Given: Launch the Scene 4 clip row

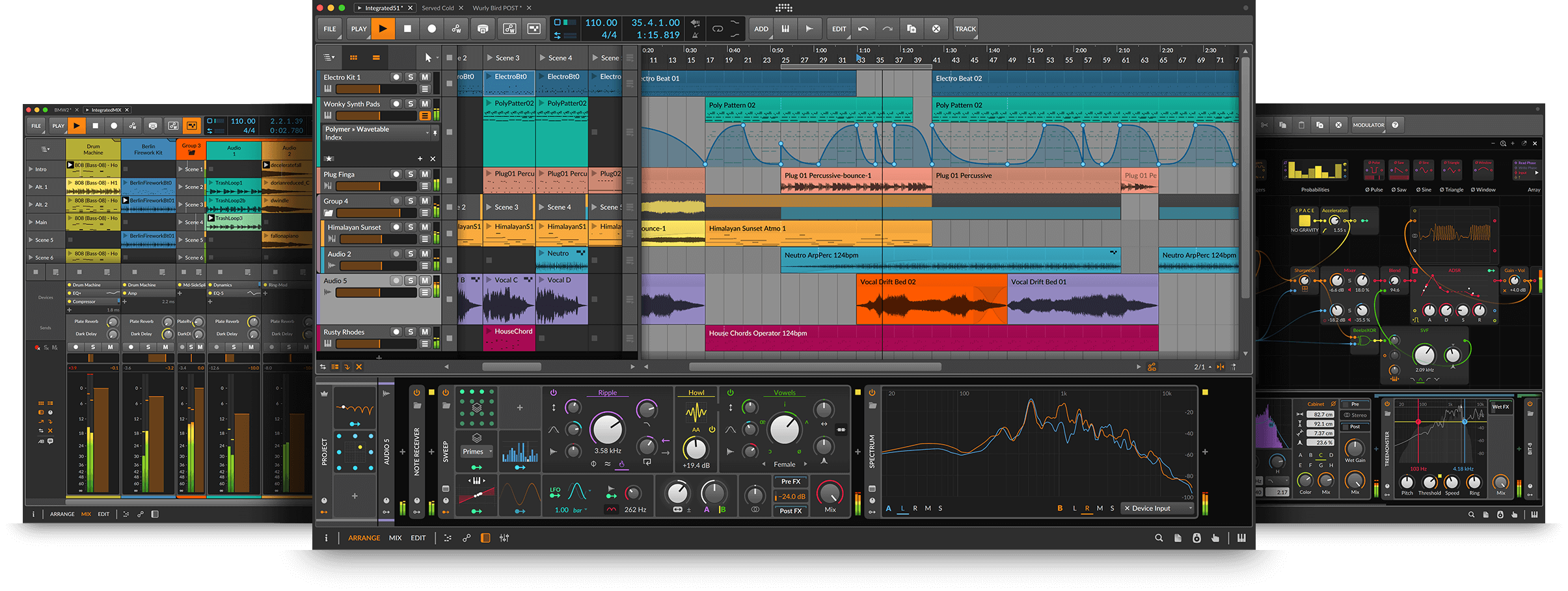Looking at the screenshot, I should [560, 58].
